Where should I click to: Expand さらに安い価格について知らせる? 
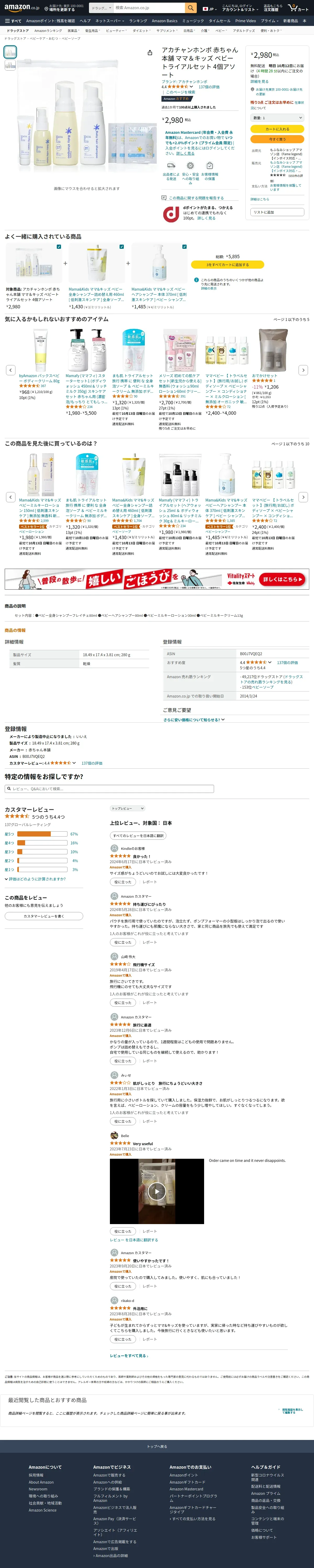coord(194,719)
